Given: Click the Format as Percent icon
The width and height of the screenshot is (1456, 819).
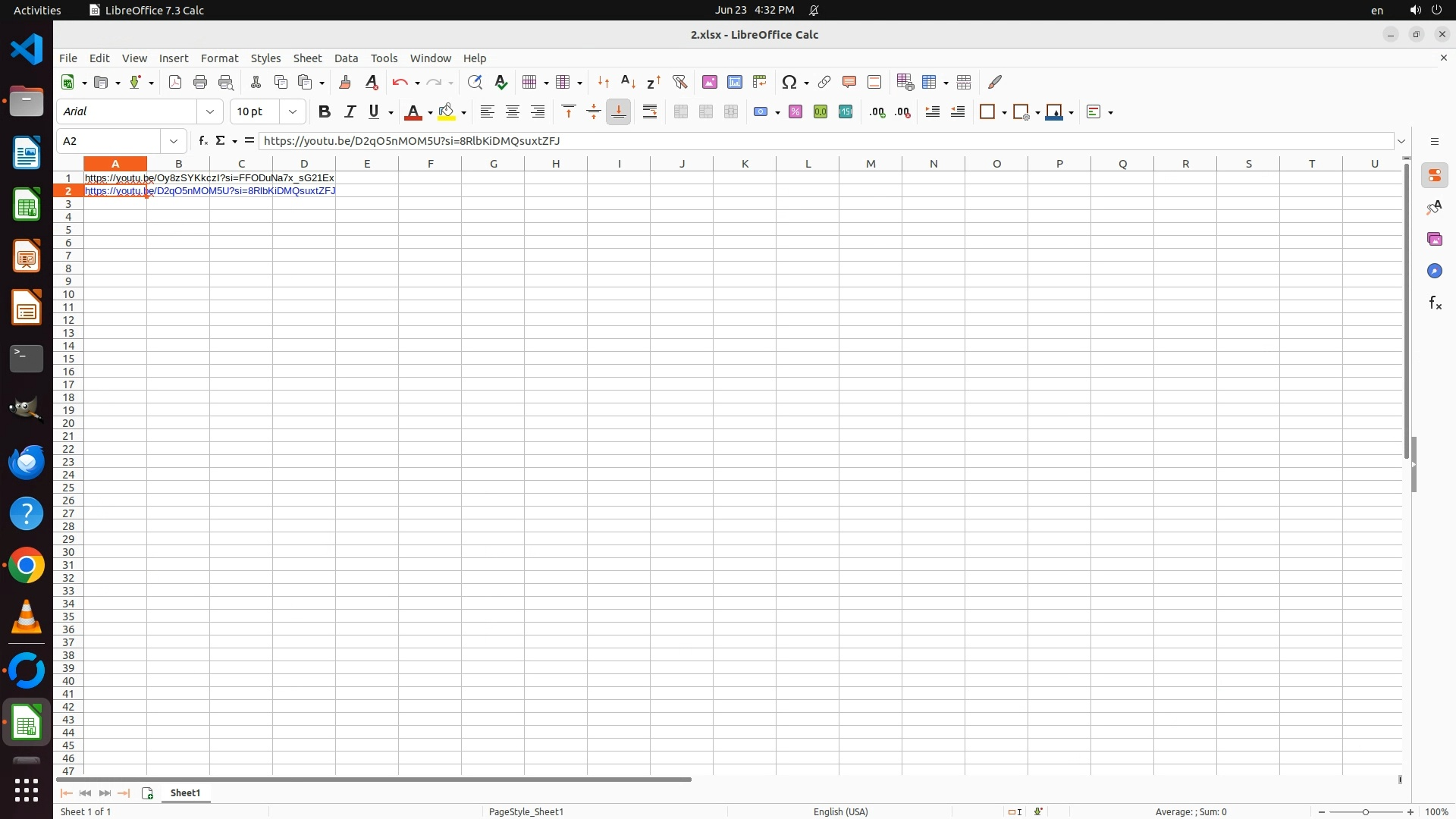Looking at the screenshot, I should click(x=795, y=111).
